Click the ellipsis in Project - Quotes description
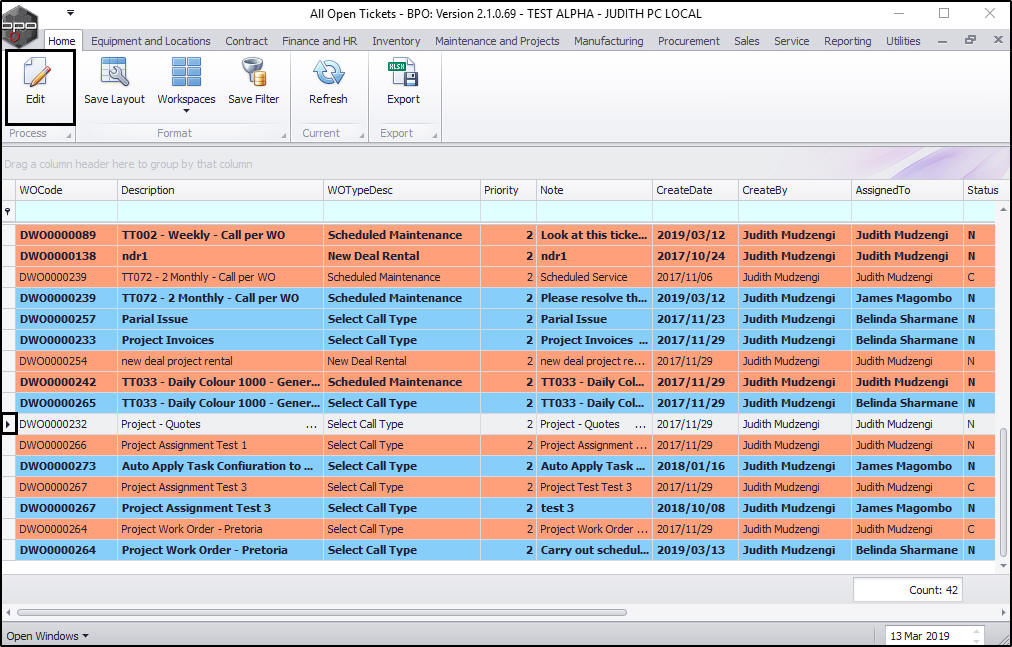 [311, 425]
